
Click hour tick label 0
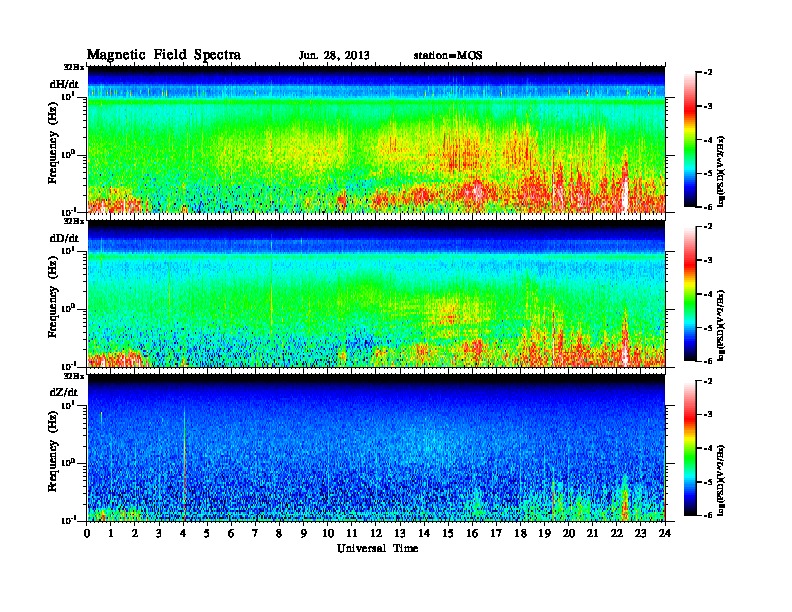pyautogui.click(x=87, y=534)
